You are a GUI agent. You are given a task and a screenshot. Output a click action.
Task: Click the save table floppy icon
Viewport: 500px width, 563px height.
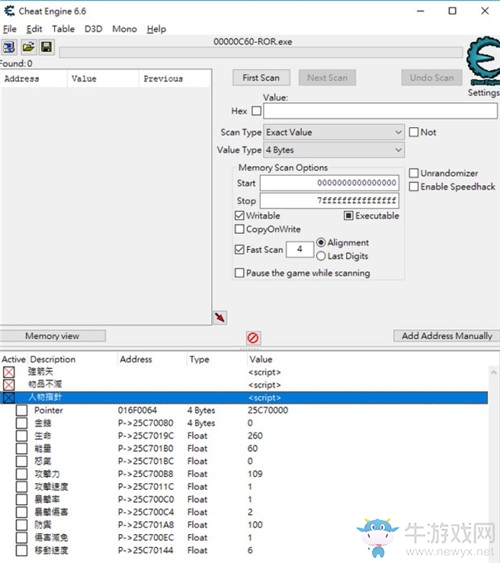coord(47,47)
